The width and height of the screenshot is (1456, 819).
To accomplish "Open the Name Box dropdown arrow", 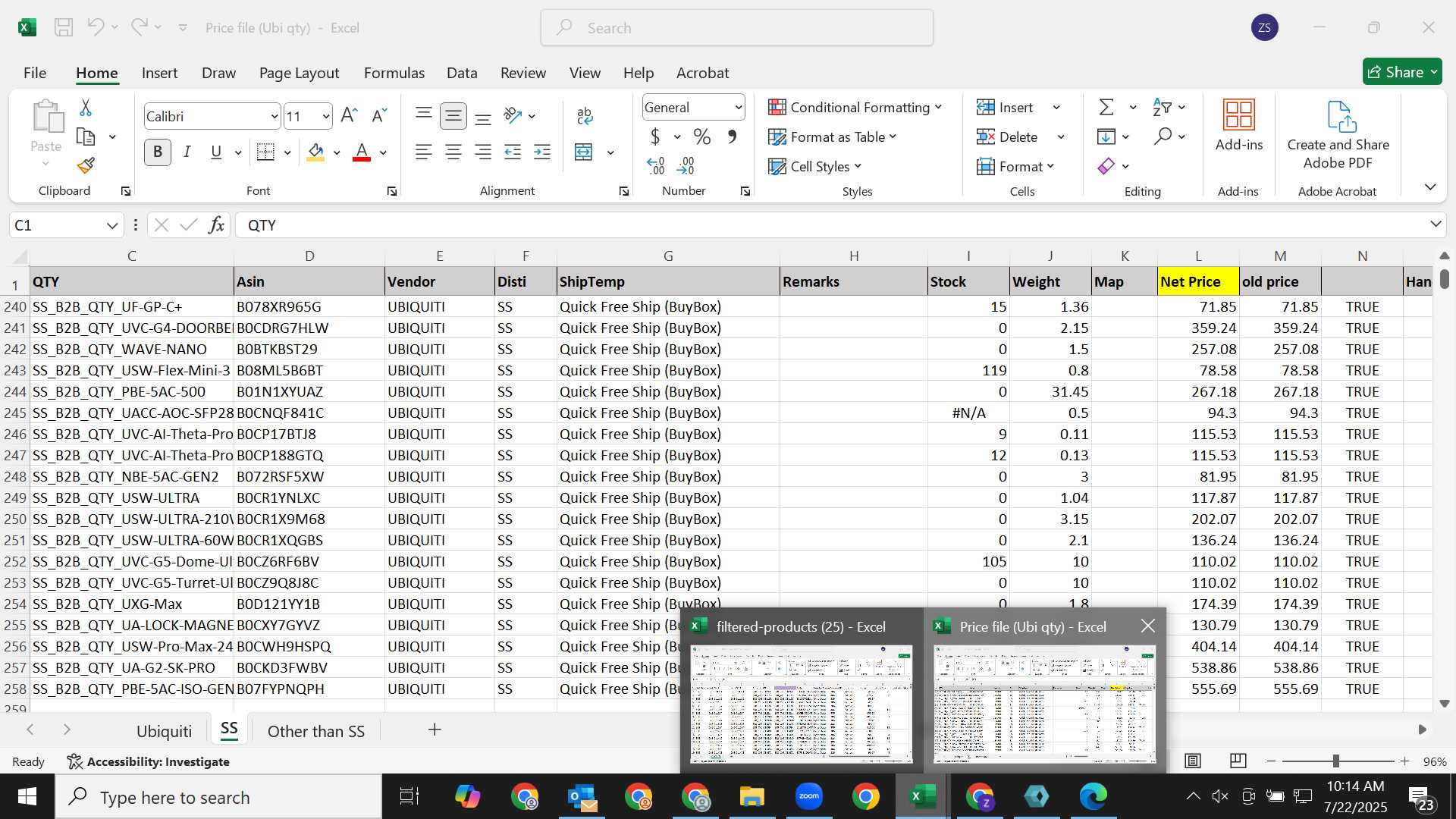I will 112,225.
